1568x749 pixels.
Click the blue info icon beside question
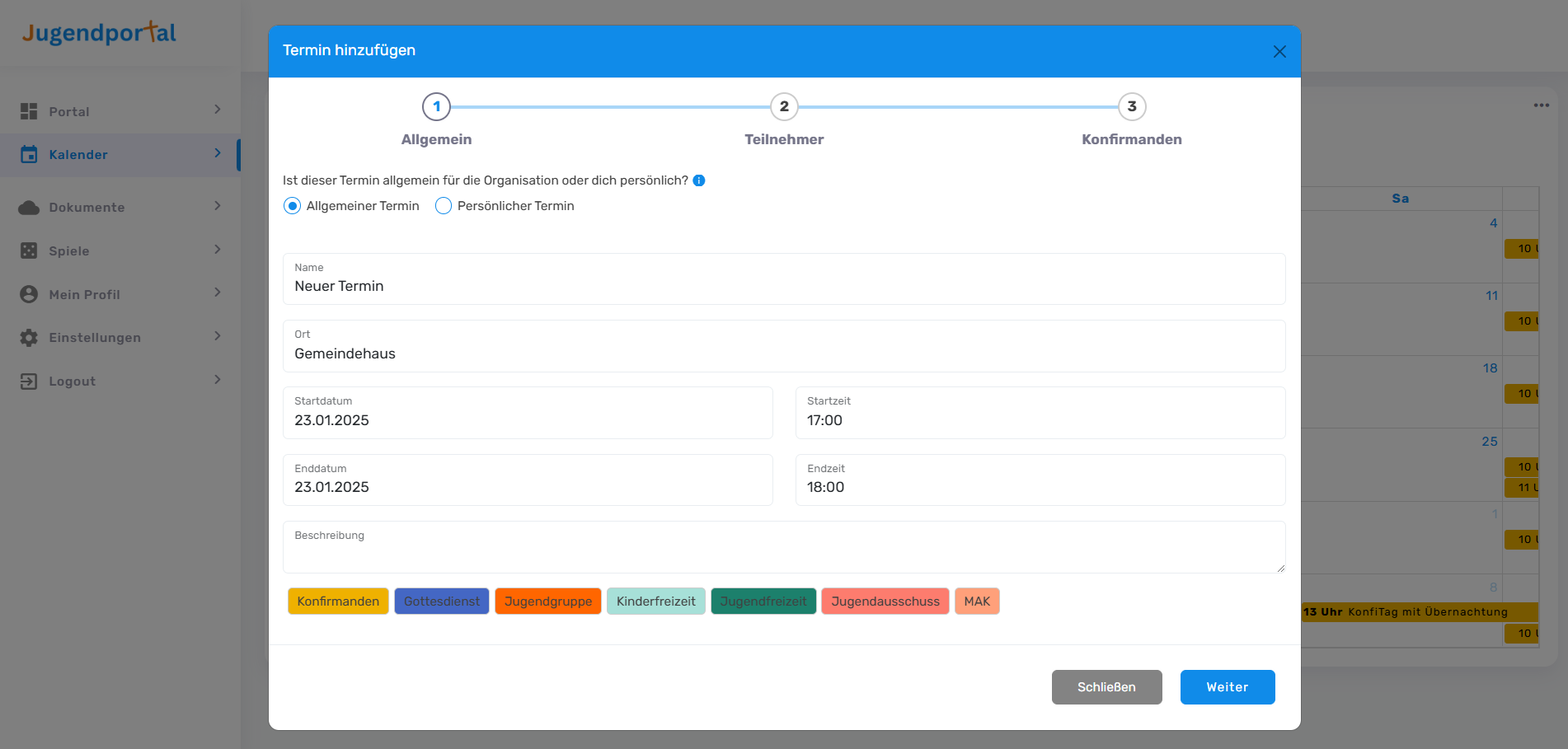coord(699,180)
